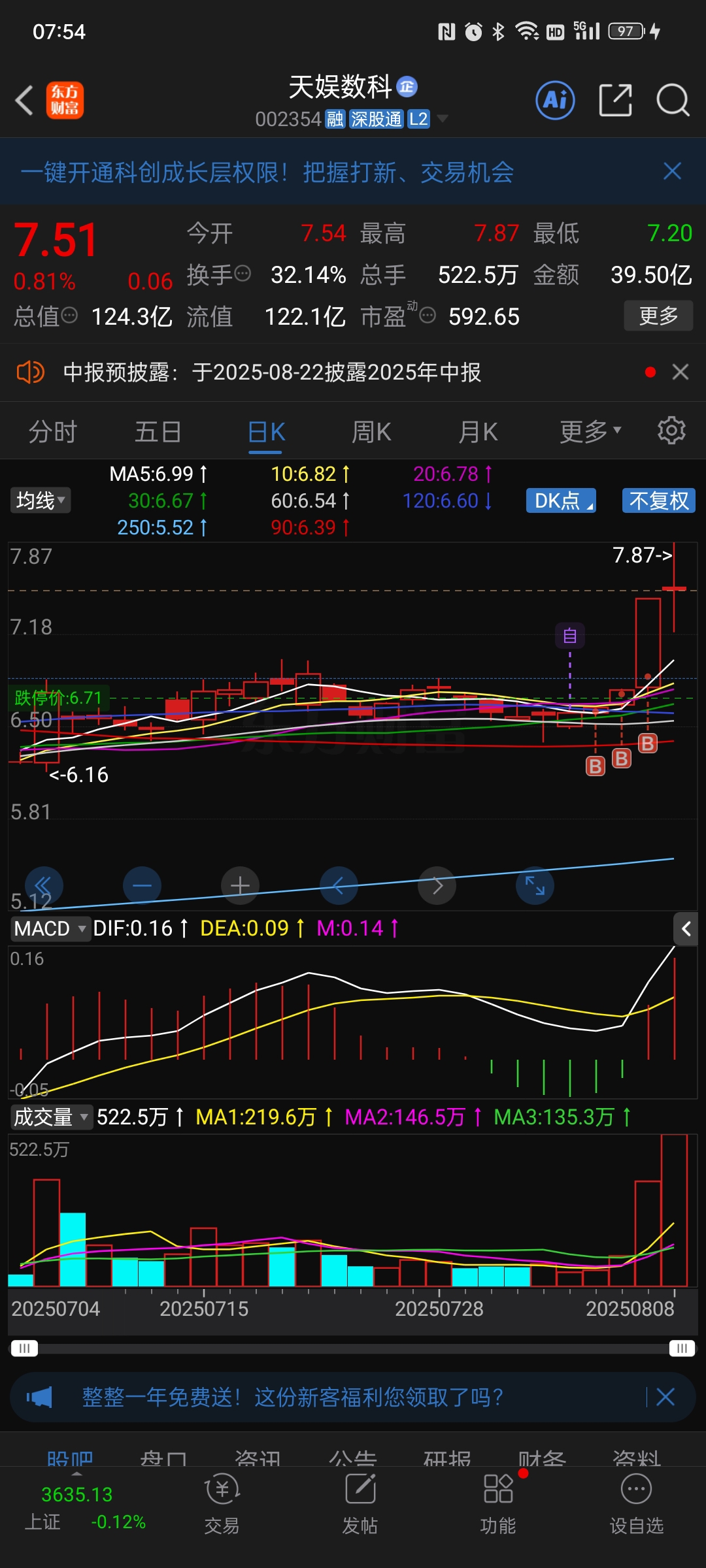This screenshot has height=1568, width=706.
Task: Tap MA5:6.99 moving average label
Action: [x=158, y=474]
